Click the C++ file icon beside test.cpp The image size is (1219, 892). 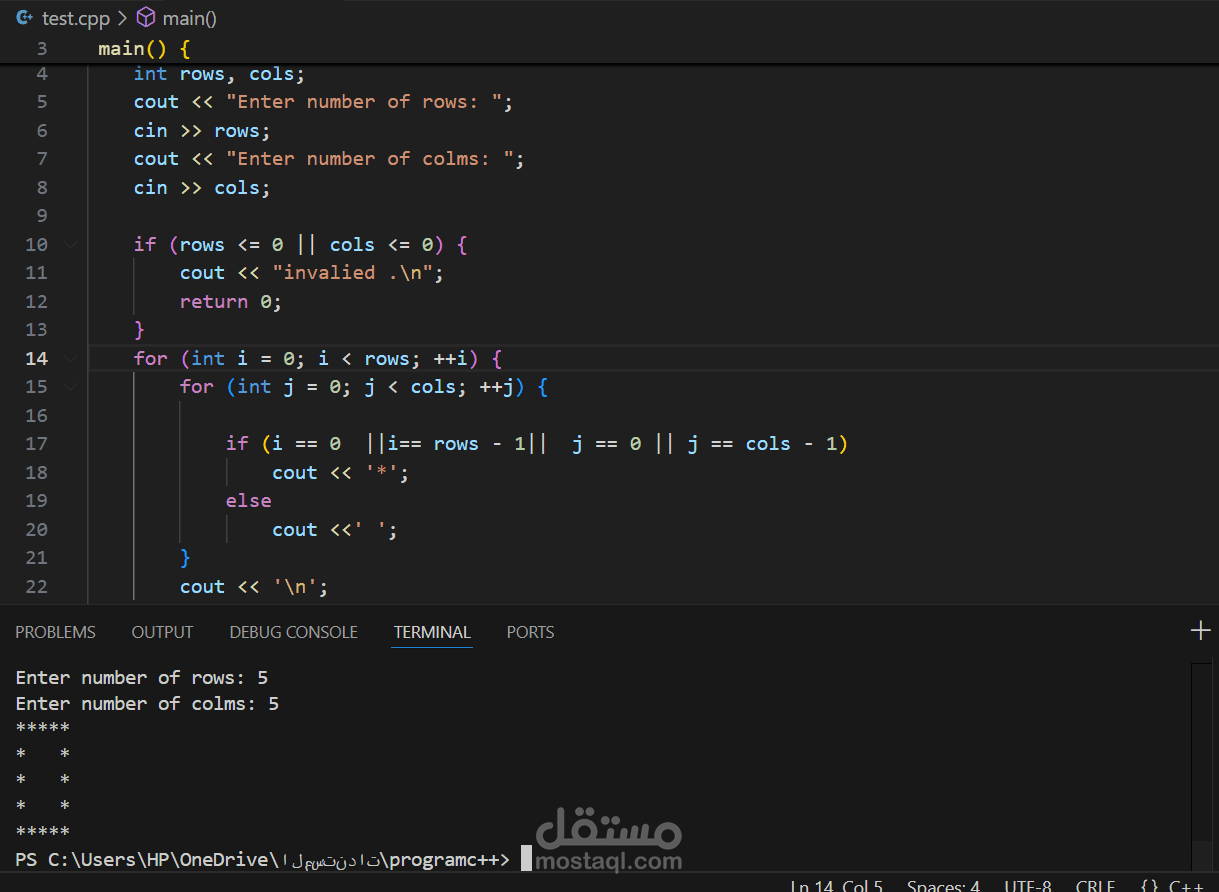coord(25,18)
